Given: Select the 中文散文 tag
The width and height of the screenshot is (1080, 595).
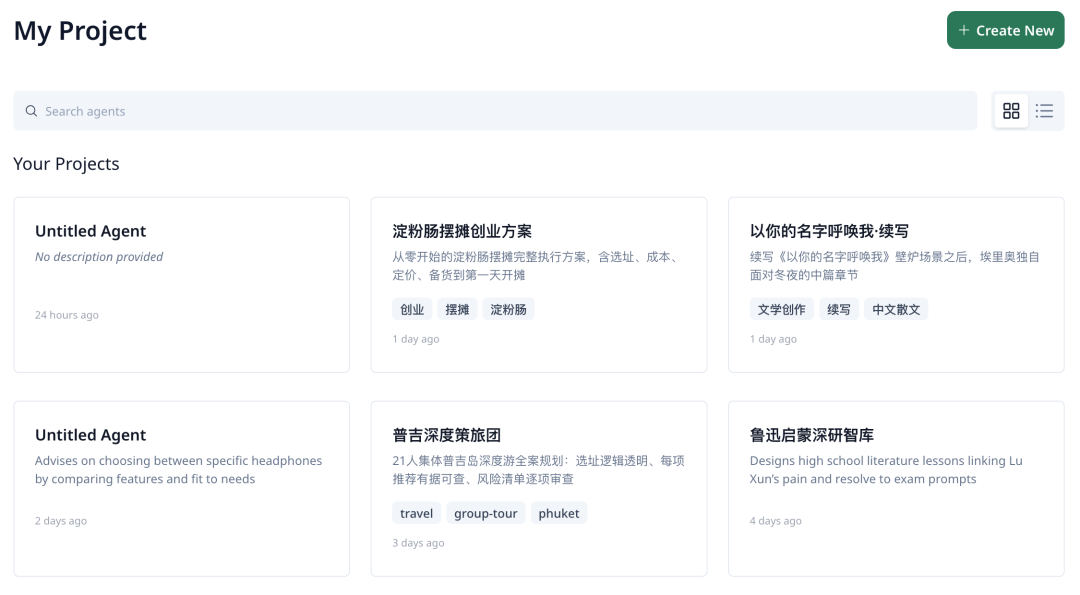Looking at the screenshot, I should tap(896, 309).
